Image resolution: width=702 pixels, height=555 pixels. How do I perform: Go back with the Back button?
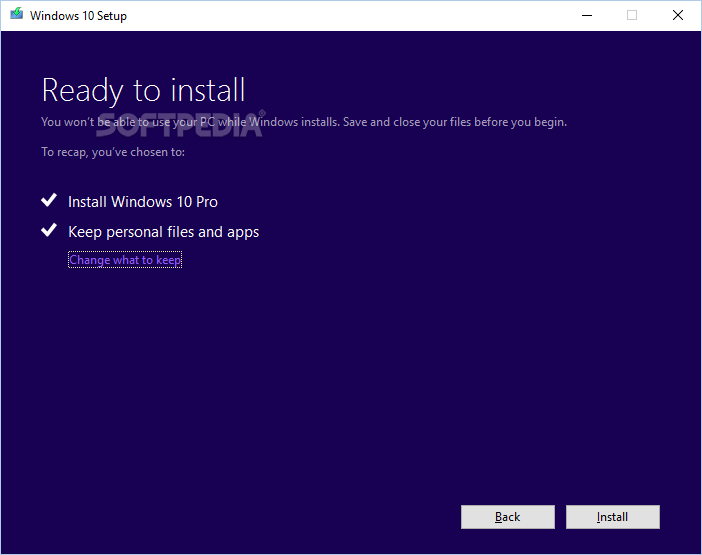click(x=508, y=517)
